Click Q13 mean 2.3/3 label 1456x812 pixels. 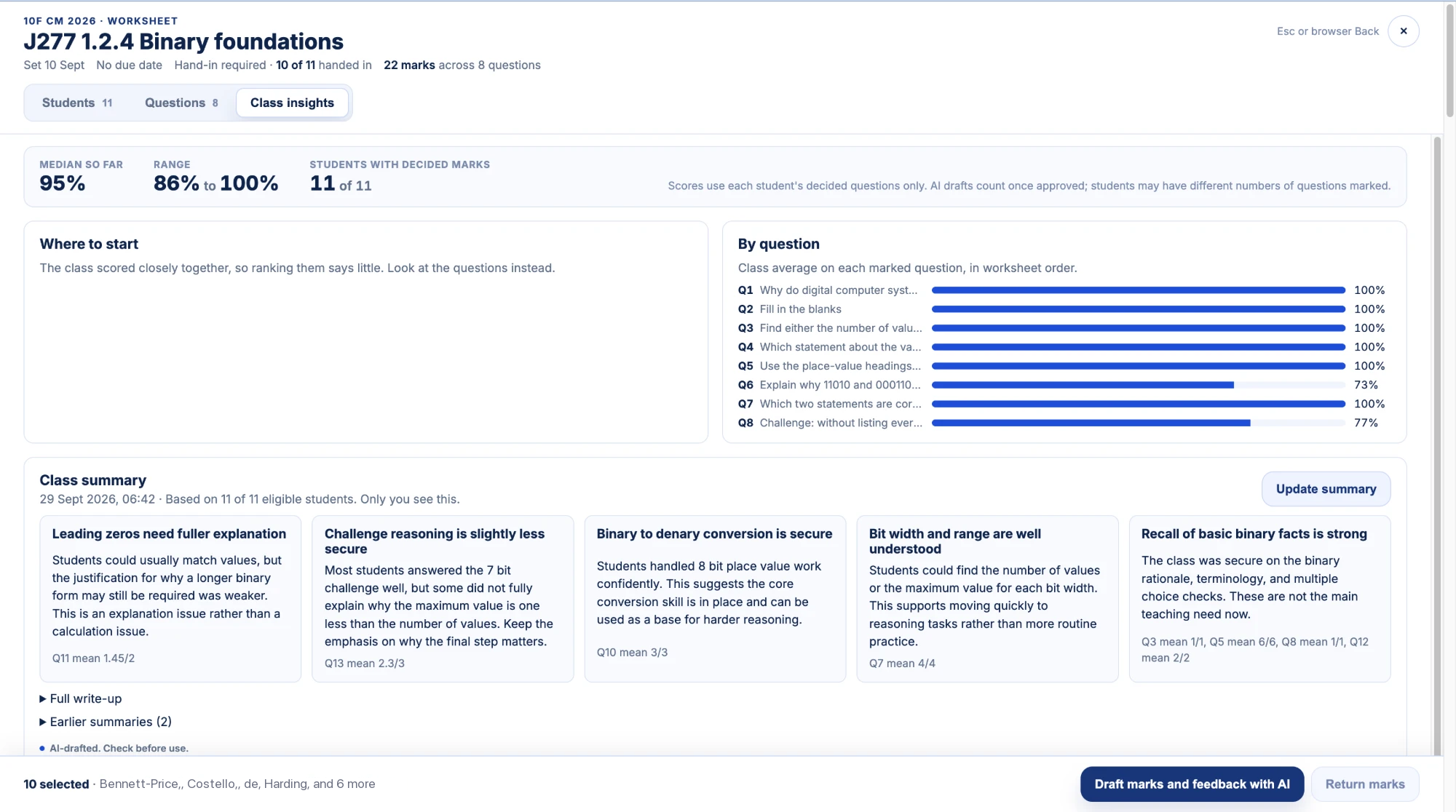(x=364, y=663)
